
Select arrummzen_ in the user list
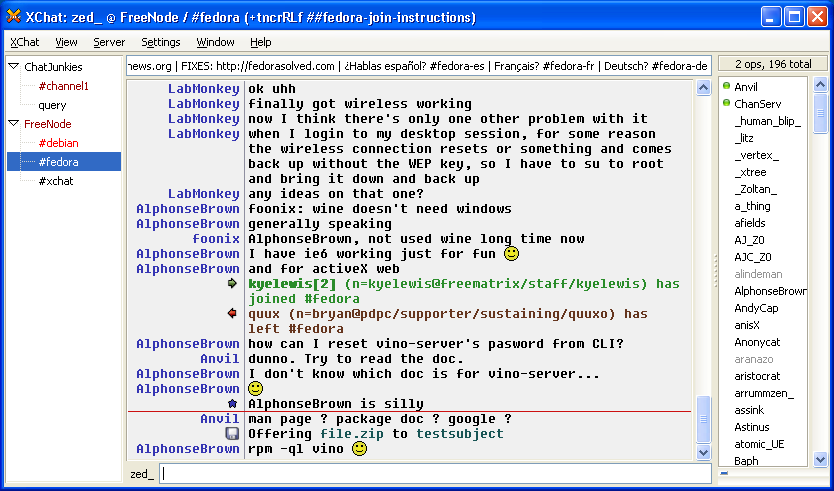(x=764, y=393)
